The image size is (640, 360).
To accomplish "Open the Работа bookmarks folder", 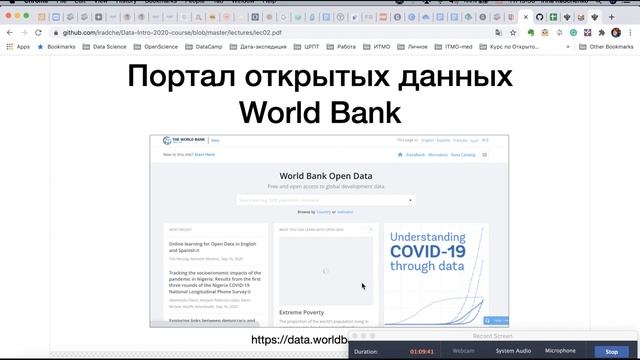I will point(341,47).
